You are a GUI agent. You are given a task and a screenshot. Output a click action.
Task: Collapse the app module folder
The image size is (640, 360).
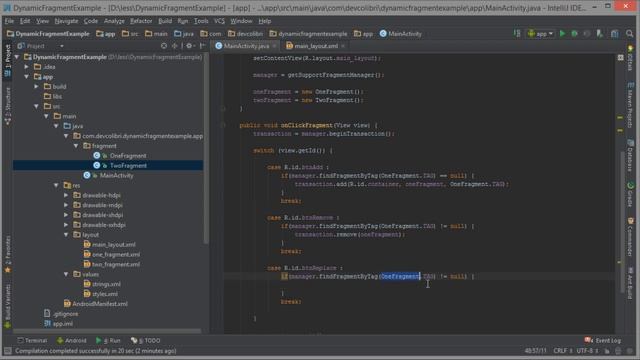click(x=27, y=77)
